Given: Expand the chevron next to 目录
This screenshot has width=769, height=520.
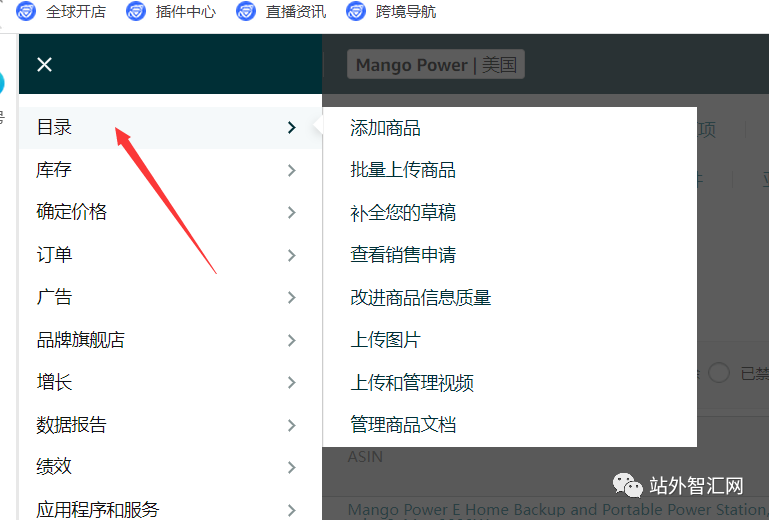Looking at the screenshot, I should (292, 128).
